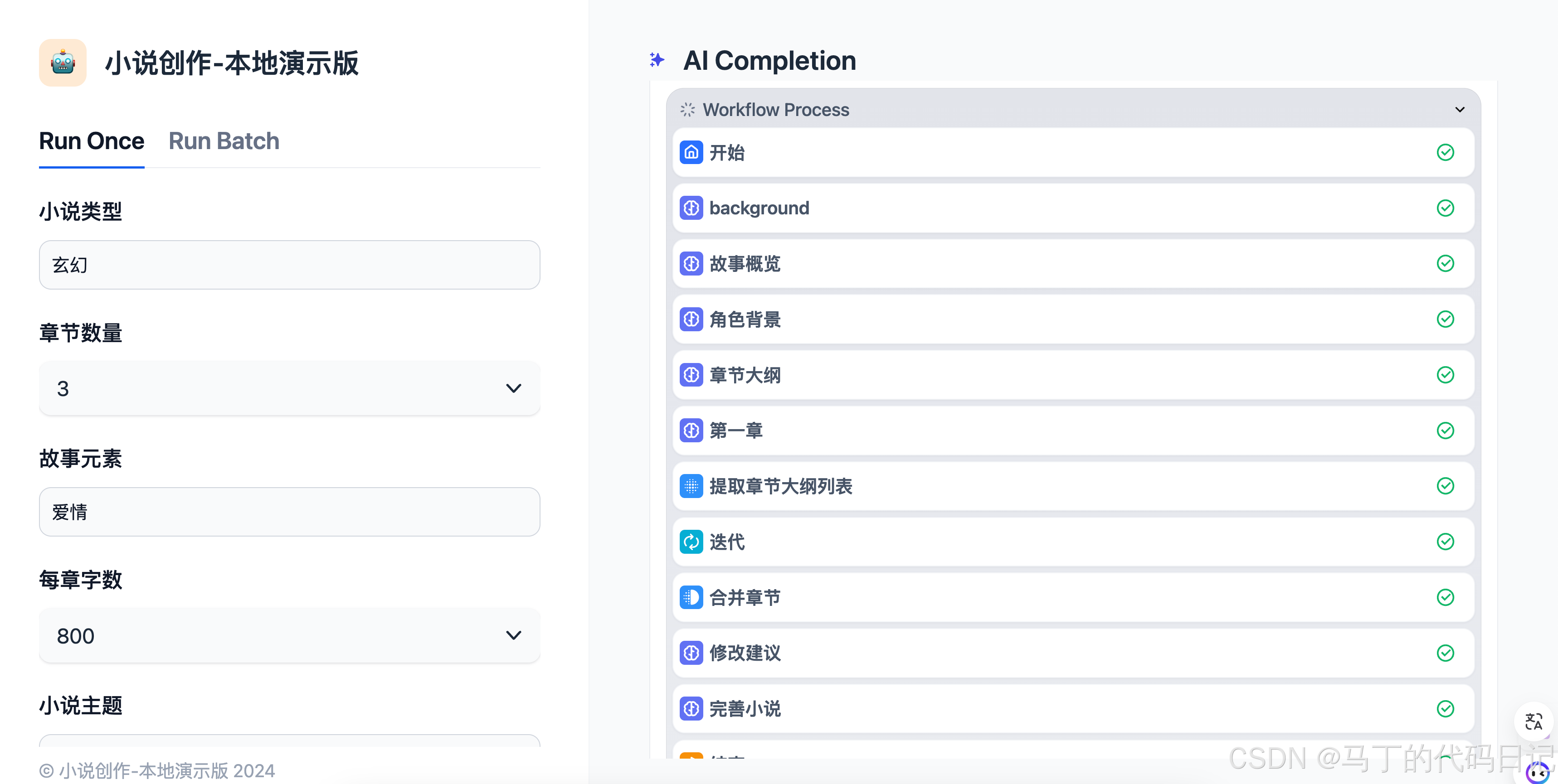Click the 故事元素 input field containing 爱情

coord(289,512)
